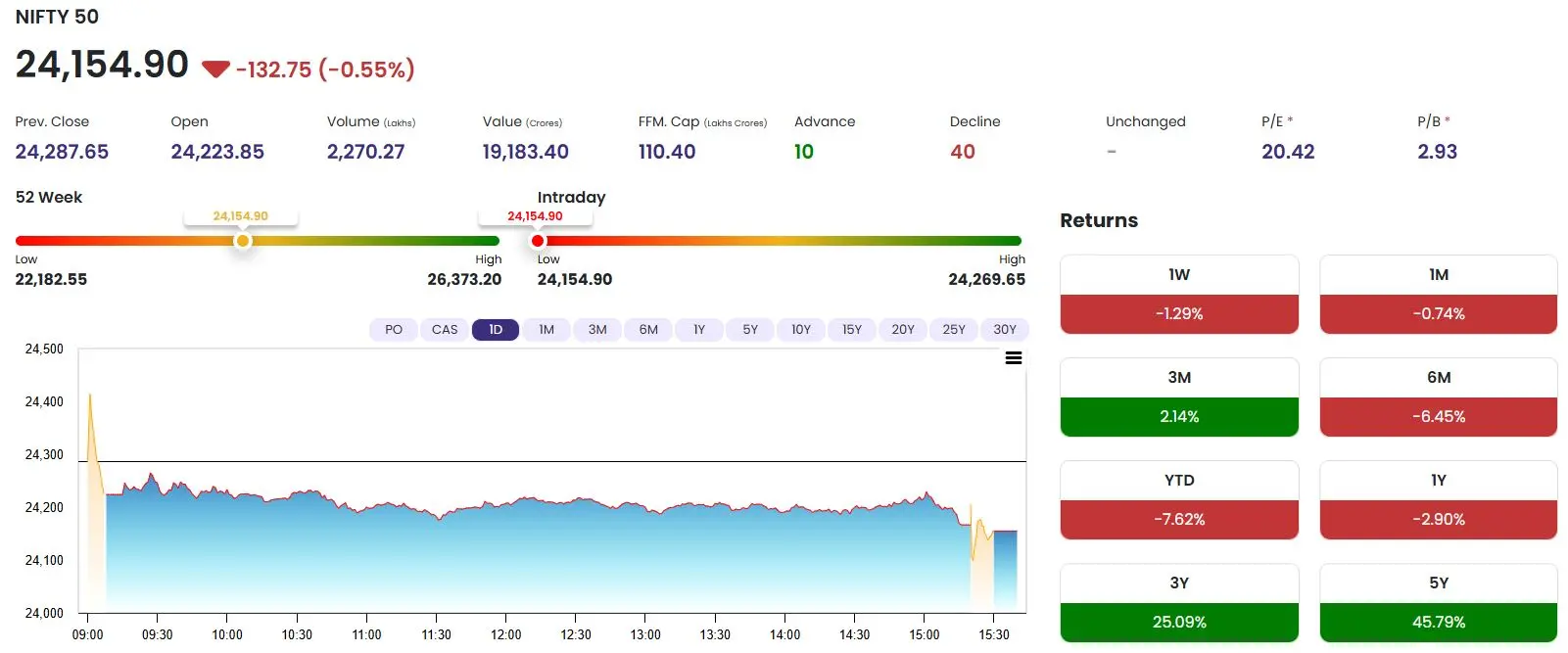Select the PO chart range tab
The height and width of the screenshot is (653, 1568).
click(394, 330)
